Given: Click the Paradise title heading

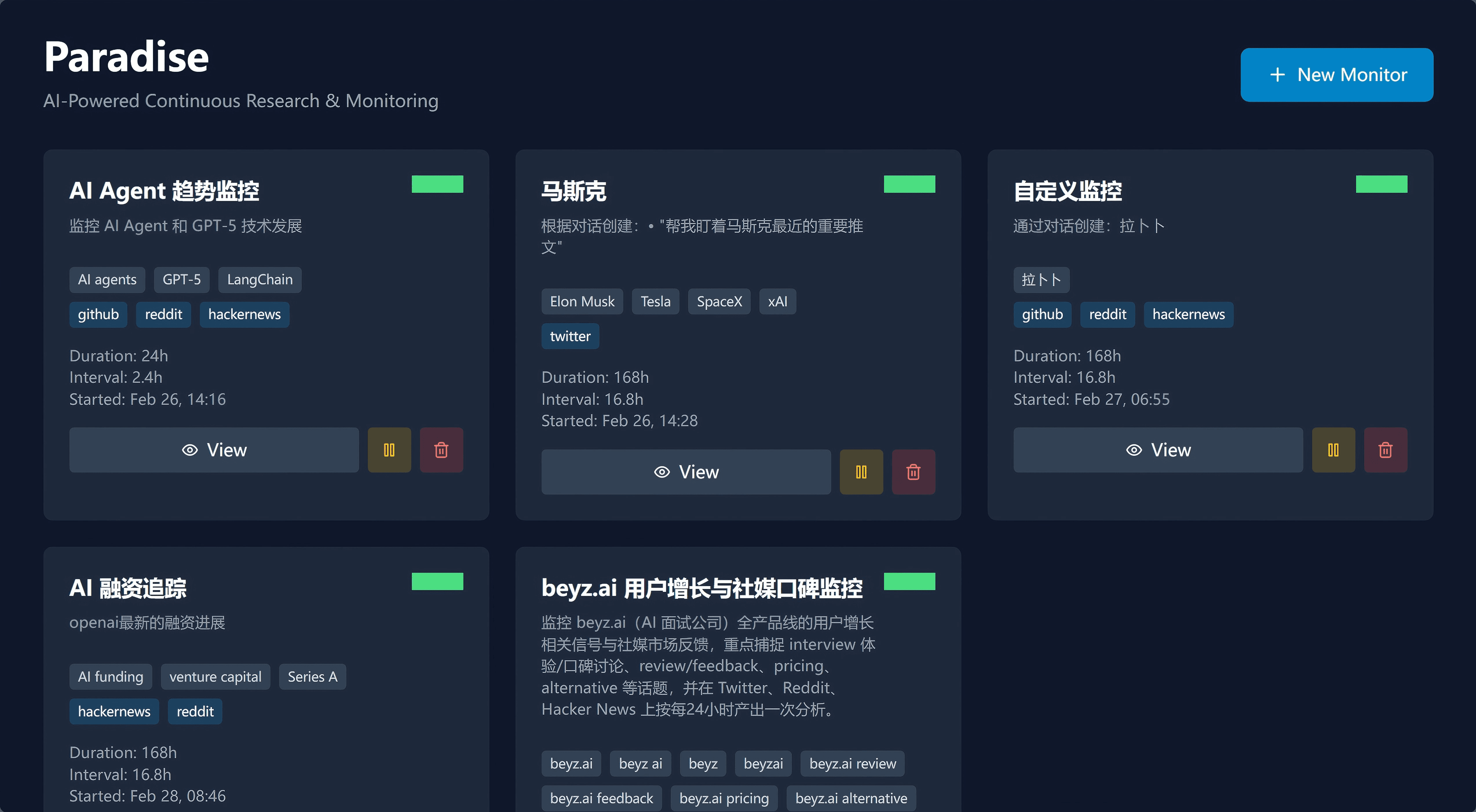Looking at the screenshot, I should click(126, 56).
